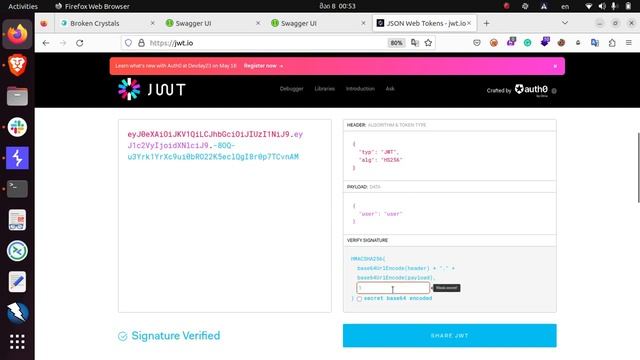Switch to the Broken Crystals tab

(106, 23)
